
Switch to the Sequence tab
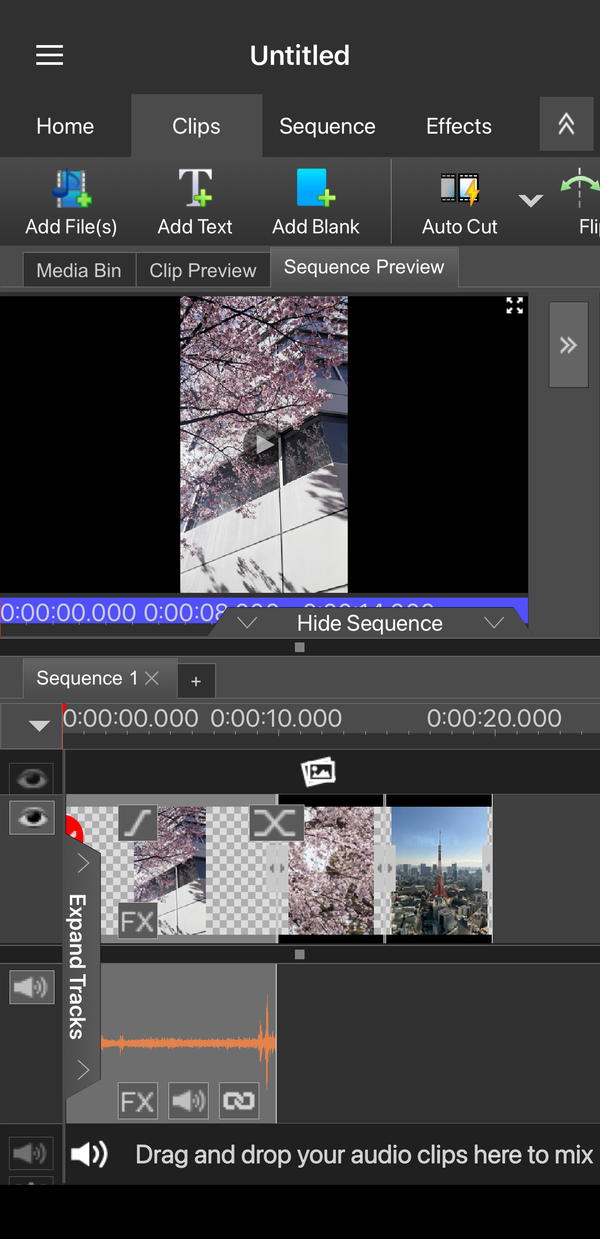327,126
